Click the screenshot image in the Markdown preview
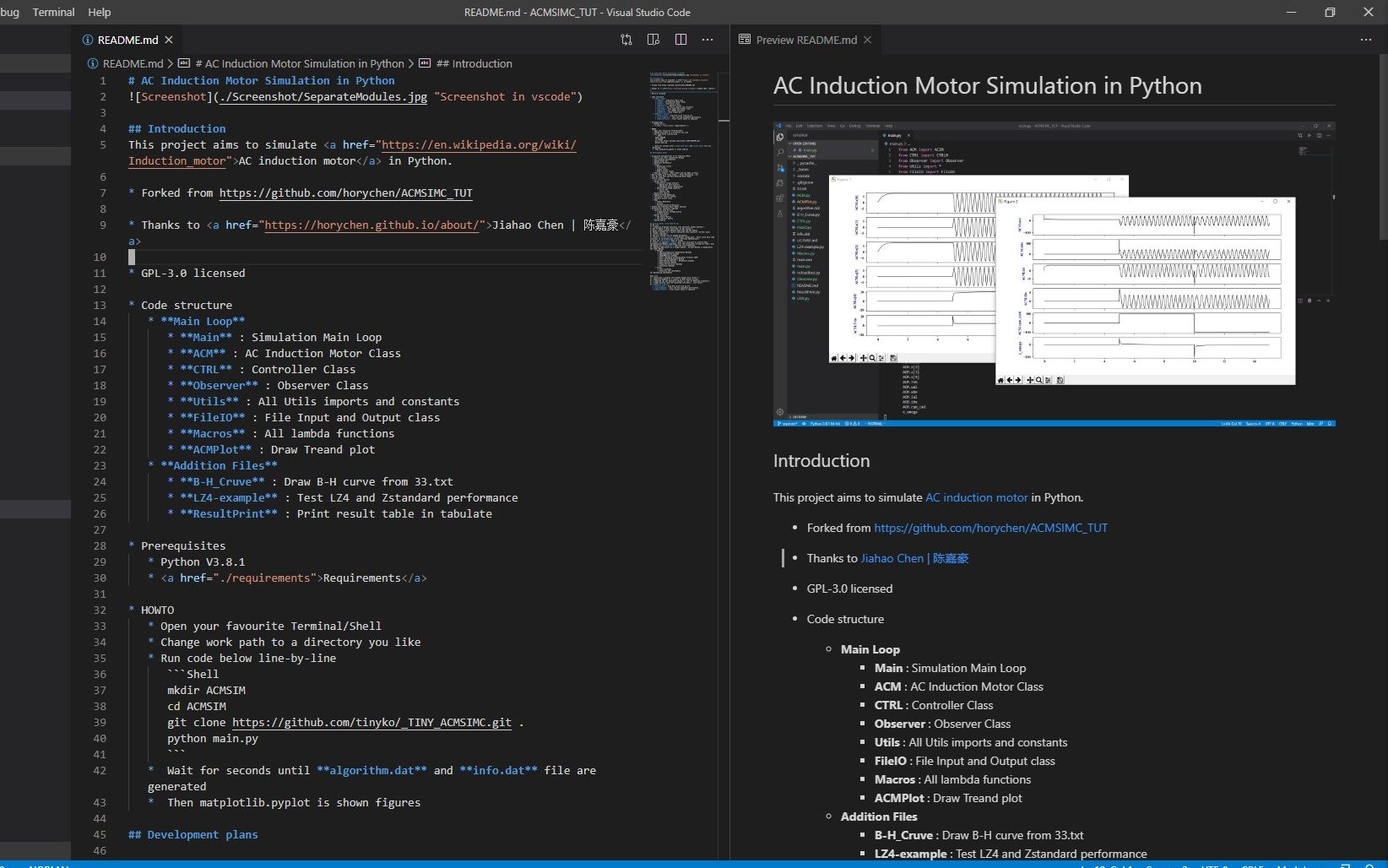Image resolution: width=1388 pixels, height=868 pixels. point(1054,274)
